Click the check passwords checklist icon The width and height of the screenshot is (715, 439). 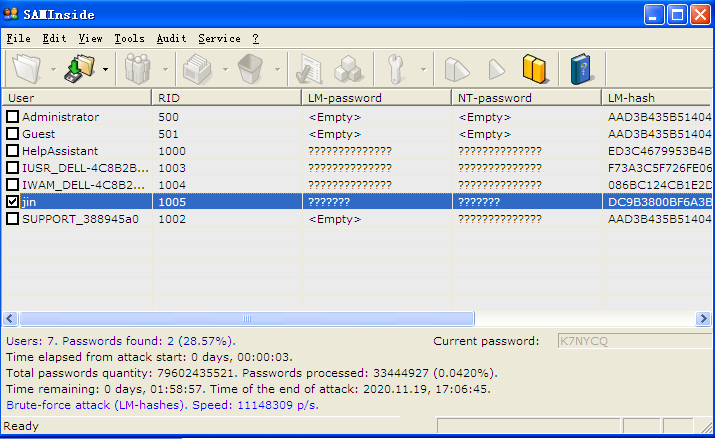point(309,69)
